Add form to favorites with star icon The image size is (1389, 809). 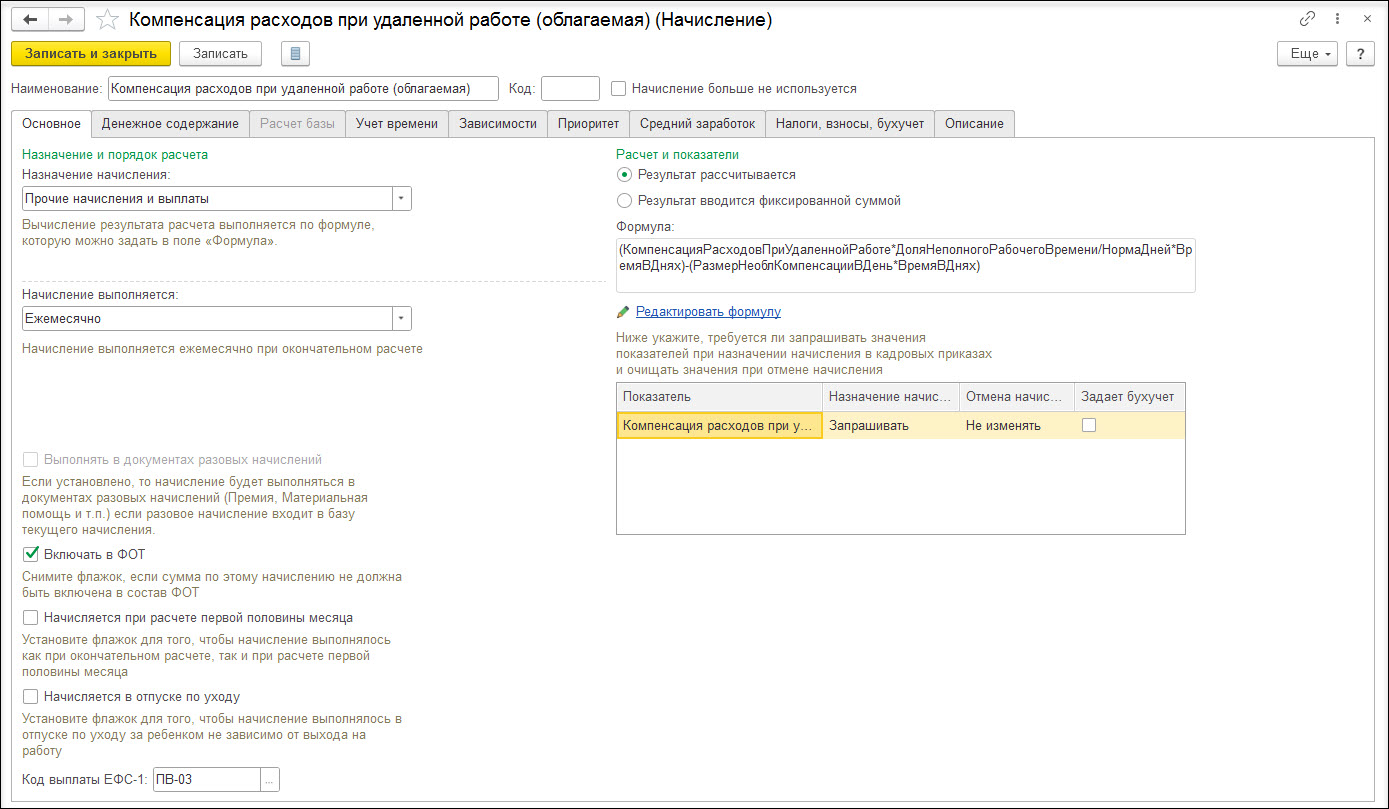107,20
